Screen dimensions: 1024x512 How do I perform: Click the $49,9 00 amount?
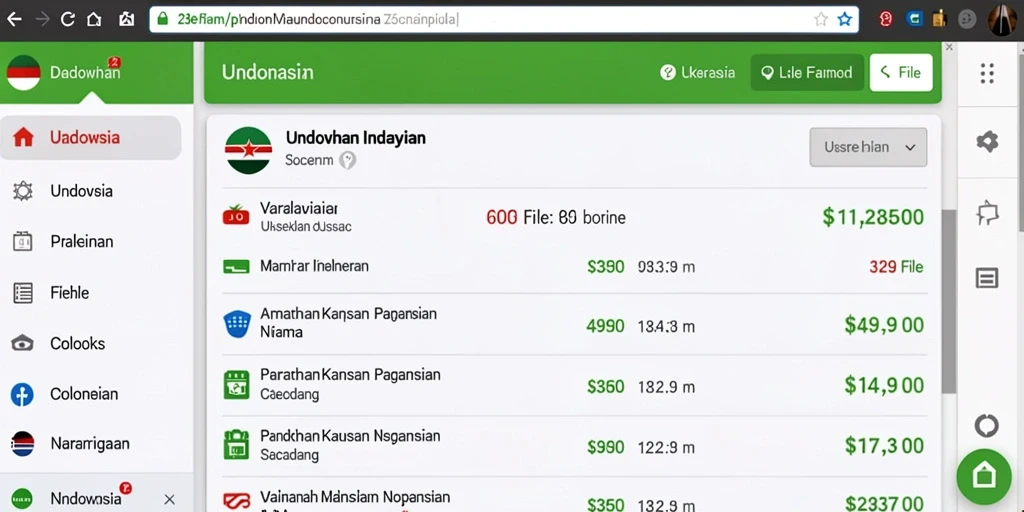pyautogui.click(x=884, y=325)
